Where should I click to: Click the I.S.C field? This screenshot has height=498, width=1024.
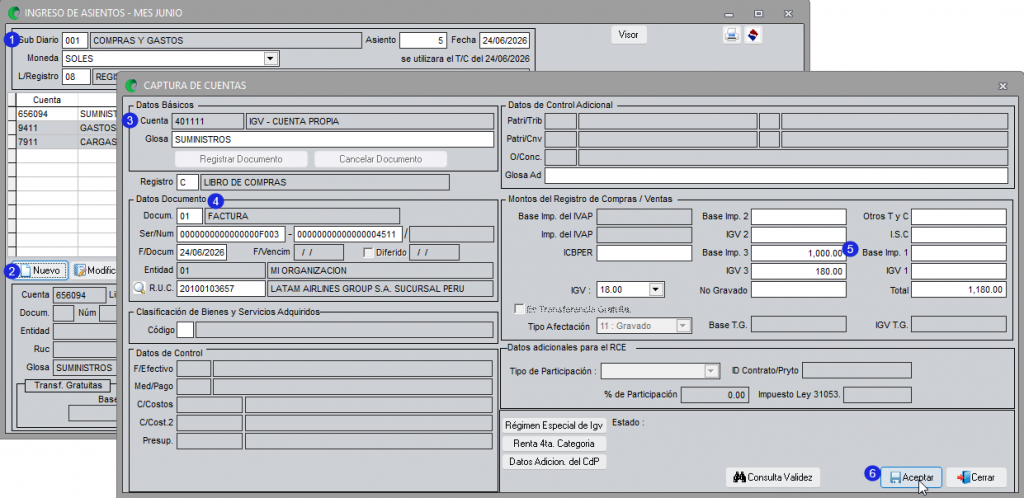tap(959, 234)
